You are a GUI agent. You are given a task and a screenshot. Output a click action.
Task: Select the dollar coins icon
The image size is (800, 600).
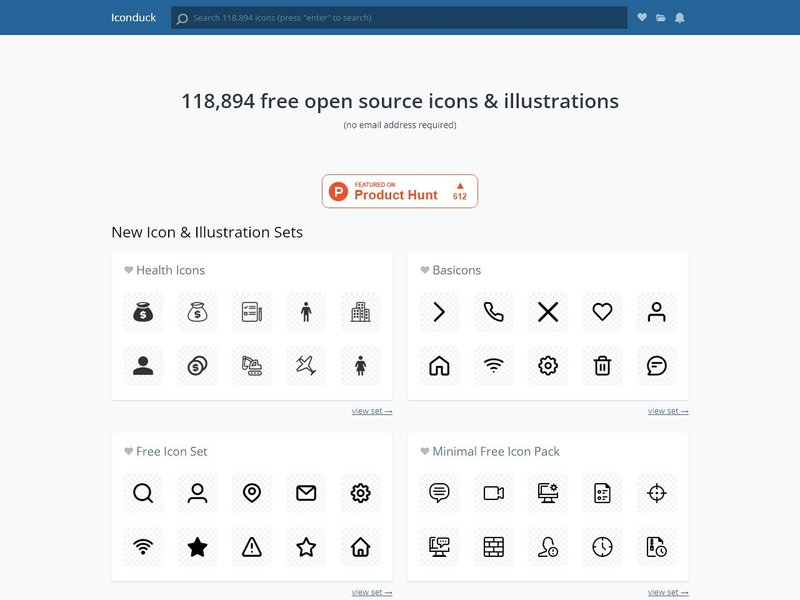pyautogui.click(x=197, y=366)
